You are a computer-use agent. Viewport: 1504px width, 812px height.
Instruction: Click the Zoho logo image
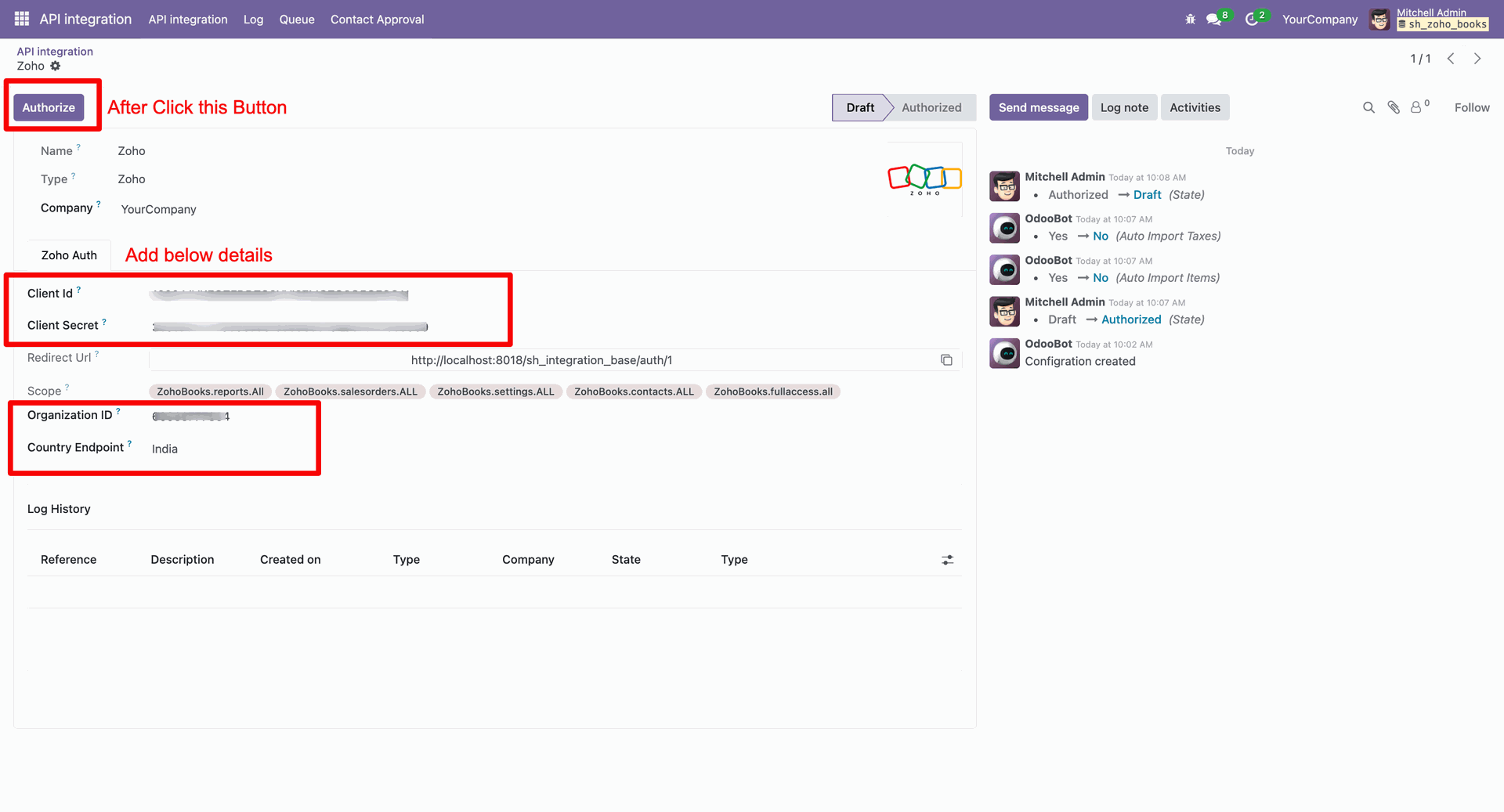(x=924, y=180)
